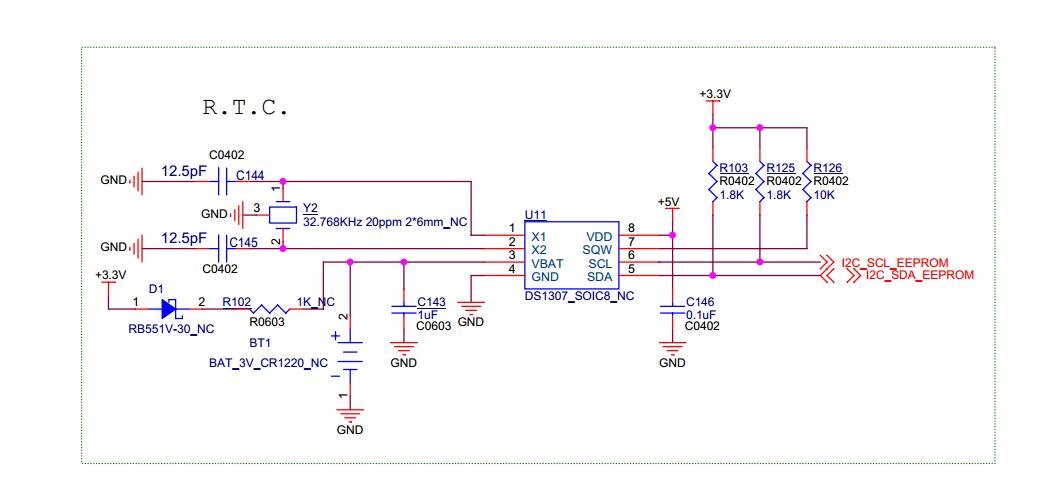The width and height of the screenshot is (1057, 504).
Task: Select the C0402 footprint label above C144
Action: (x=226, y=154)
